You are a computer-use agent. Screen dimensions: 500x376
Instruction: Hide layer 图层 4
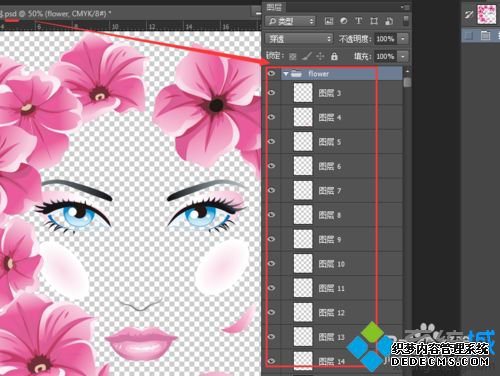[x=272, y=117]
